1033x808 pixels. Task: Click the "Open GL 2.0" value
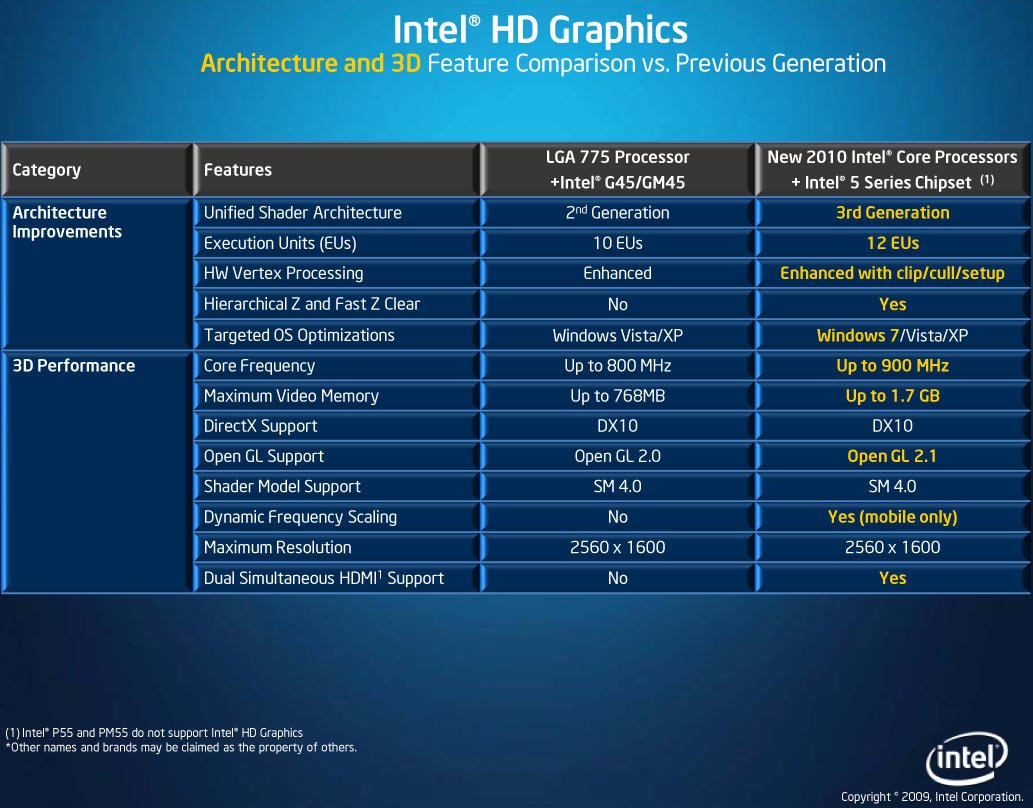click(617, 456)
